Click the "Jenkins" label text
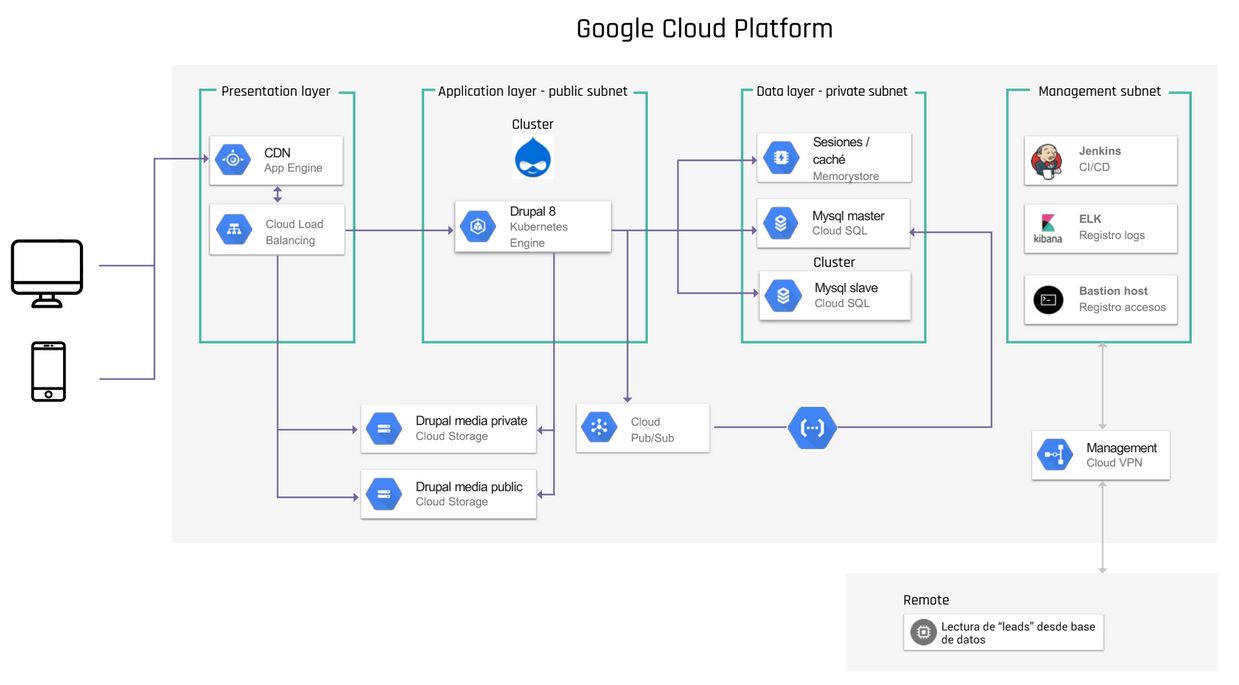Image resolution: width=1239 pixels, height=685 pixels. pyautogui.click(x=1100, y=151)
